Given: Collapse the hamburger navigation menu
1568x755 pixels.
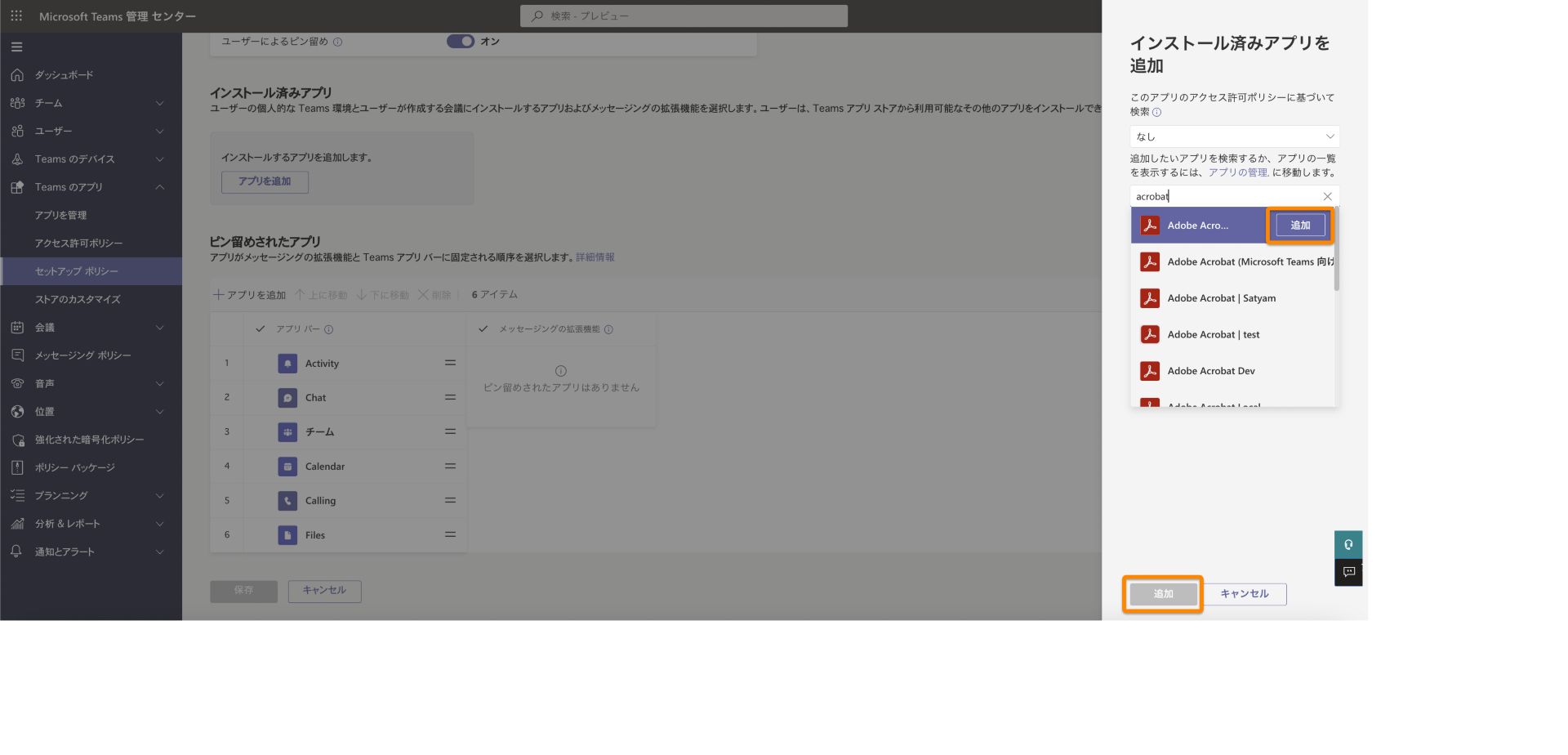Looking at the screenshot, I should 16,47.
